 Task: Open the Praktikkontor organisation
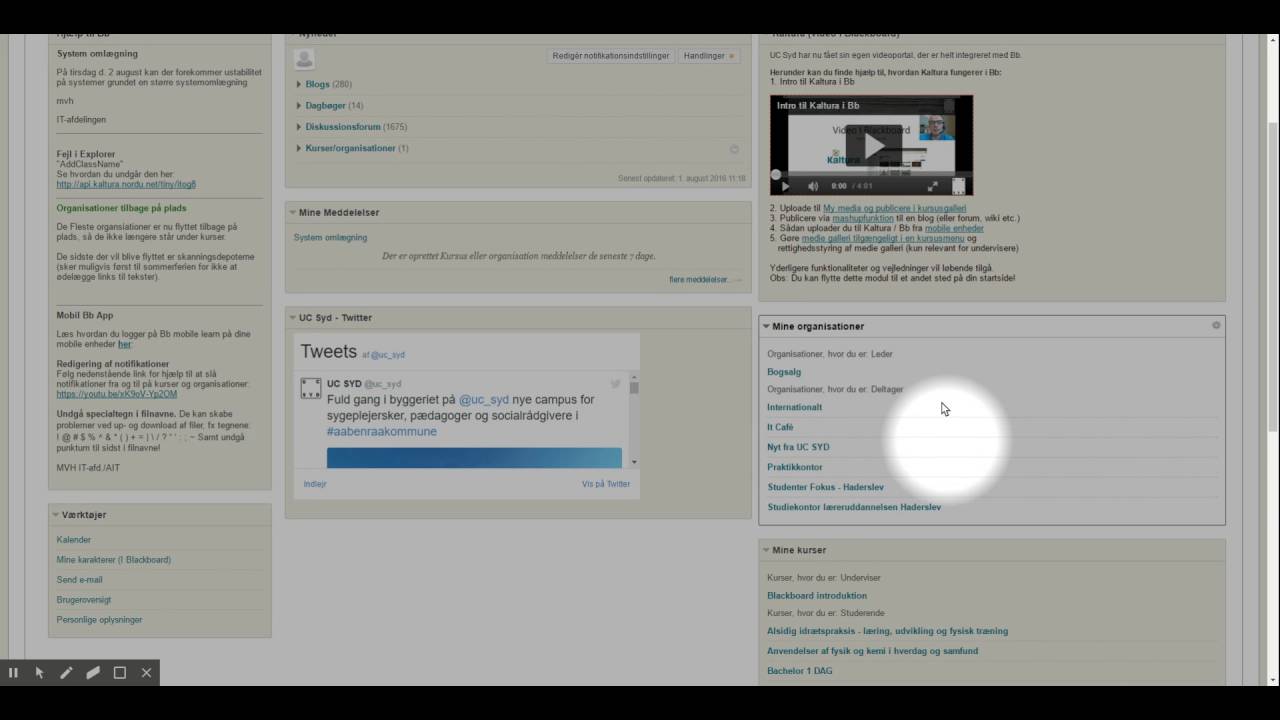[795, 467]
